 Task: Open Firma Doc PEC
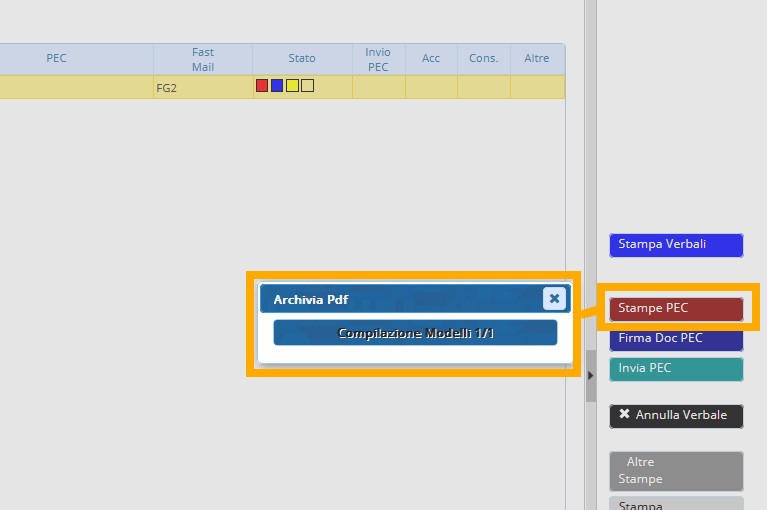(x=676, y=338)
